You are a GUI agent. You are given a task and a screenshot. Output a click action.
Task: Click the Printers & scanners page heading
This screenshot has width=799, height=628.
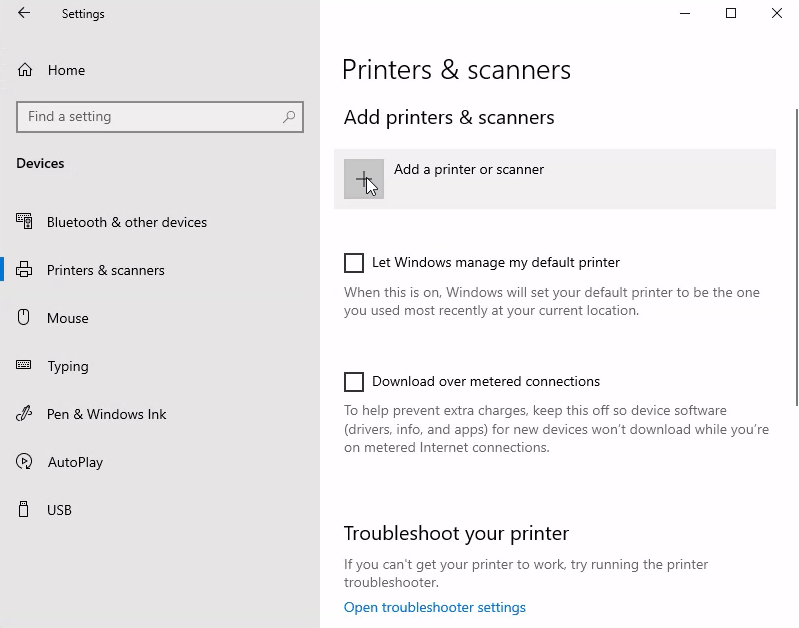(457, 69)
